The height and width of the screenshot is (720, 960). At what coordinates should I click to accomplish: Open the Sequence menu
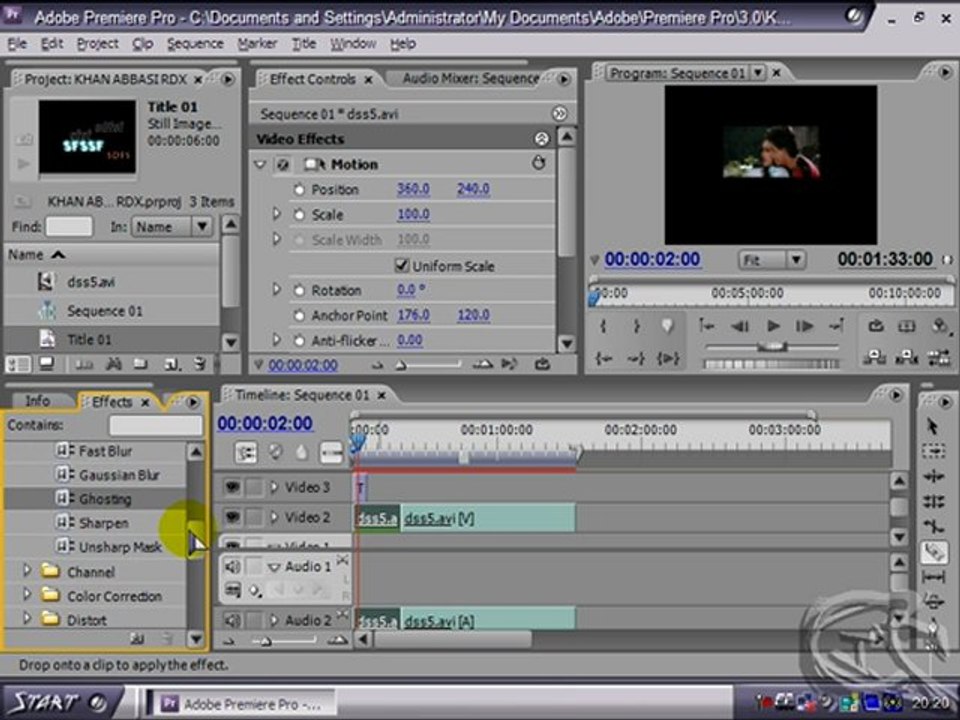[x=195, y=43]
